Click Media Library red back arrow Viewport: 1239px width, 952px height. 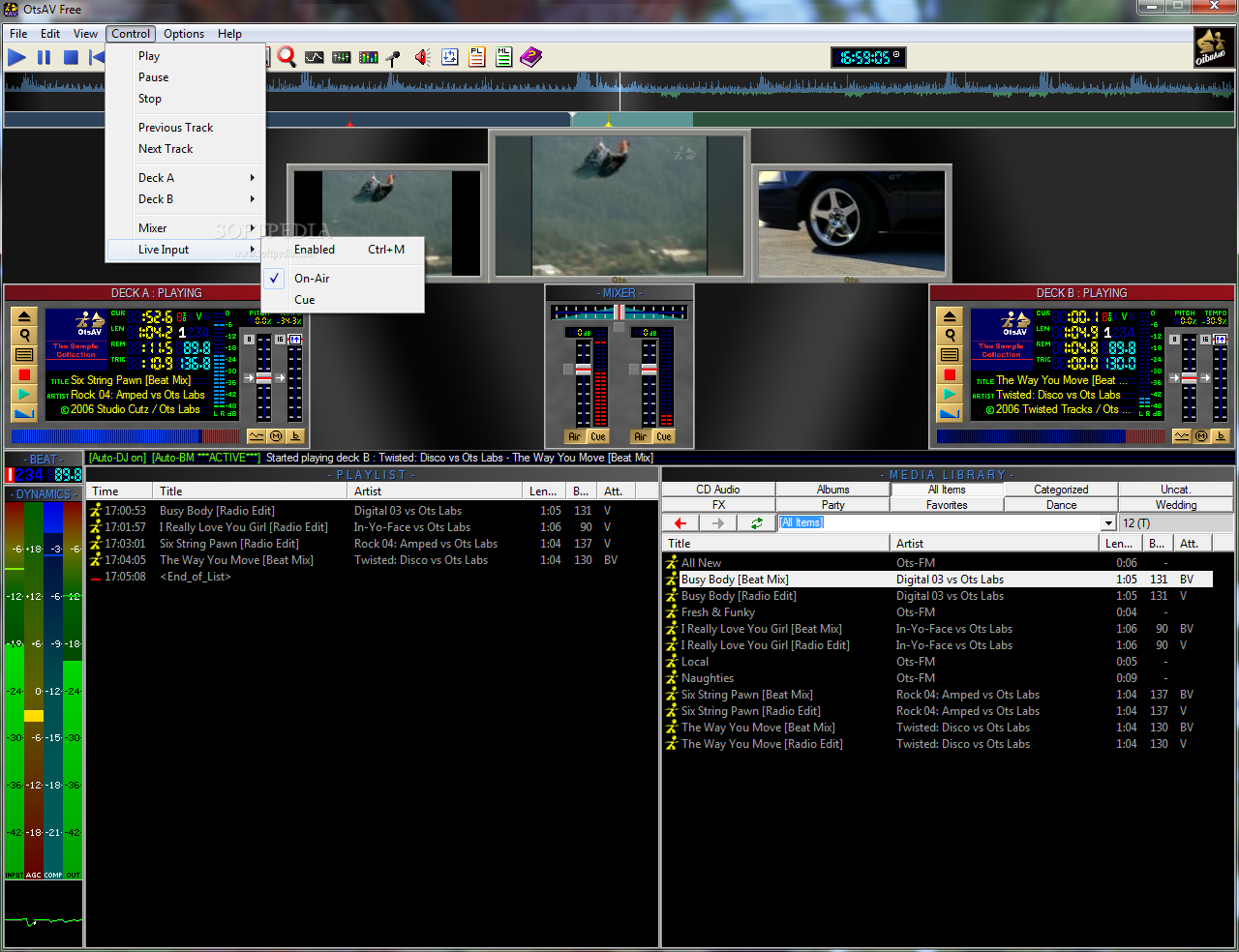click(x=680, y=522)
